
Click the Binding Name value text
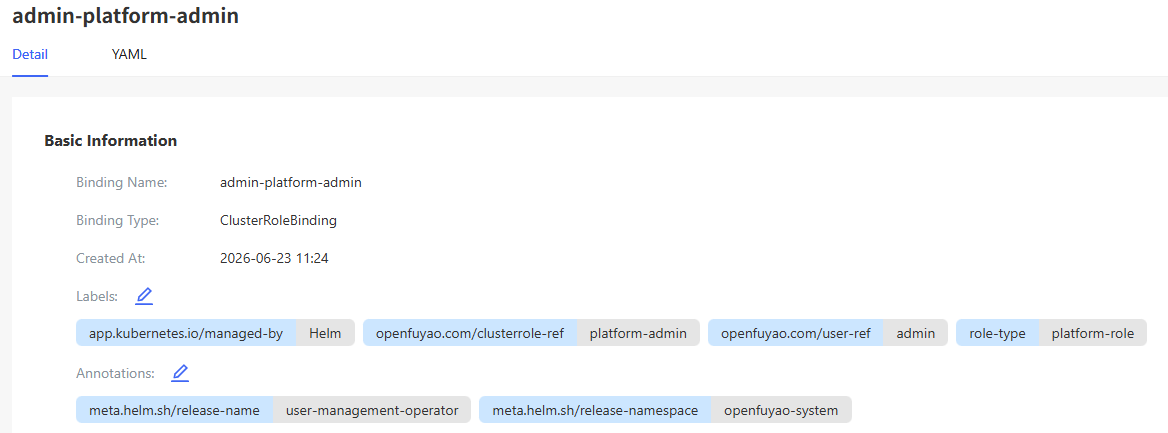(x=291, y=182)
